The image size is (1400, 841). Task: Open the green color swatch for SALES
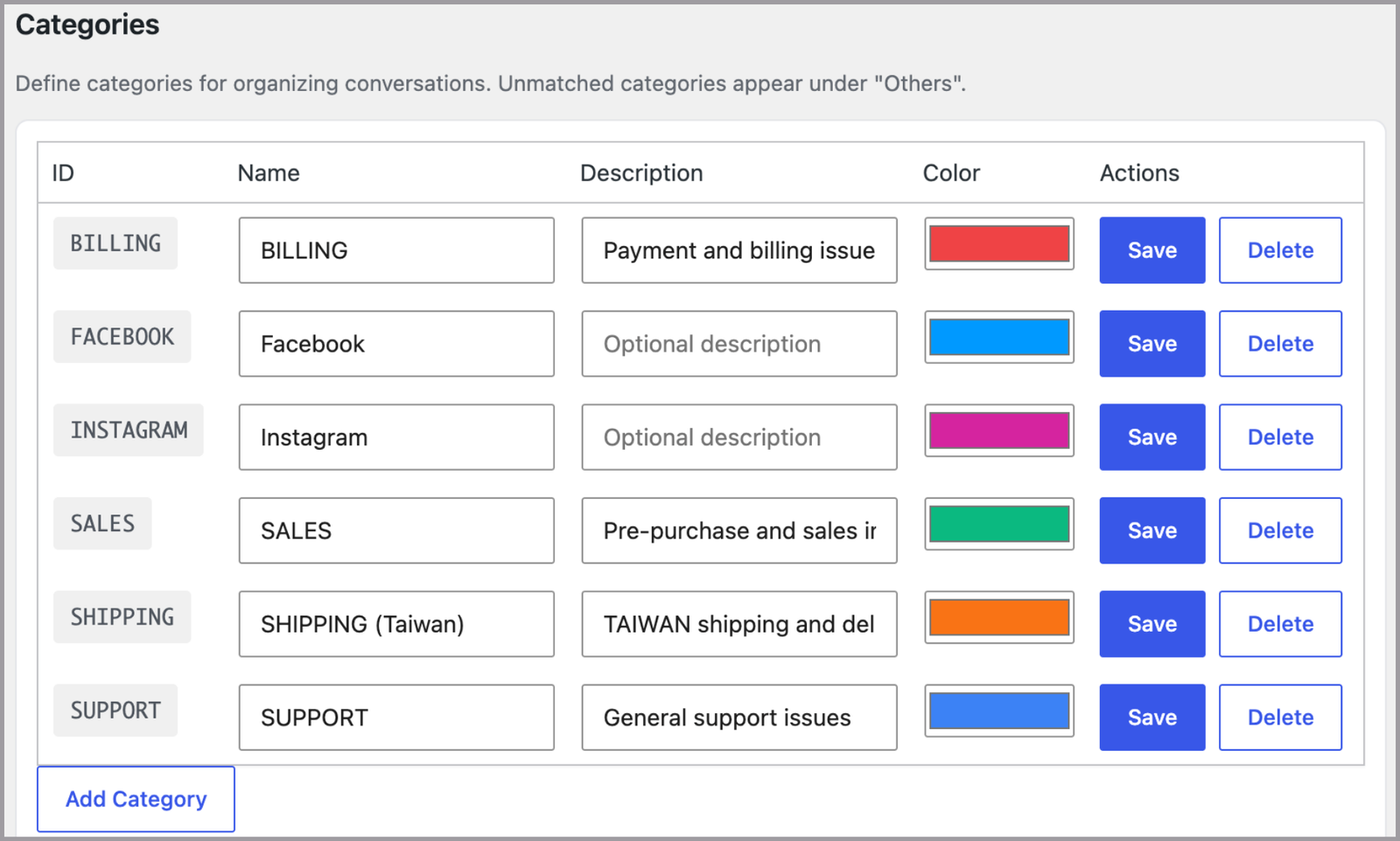[999, 524]
